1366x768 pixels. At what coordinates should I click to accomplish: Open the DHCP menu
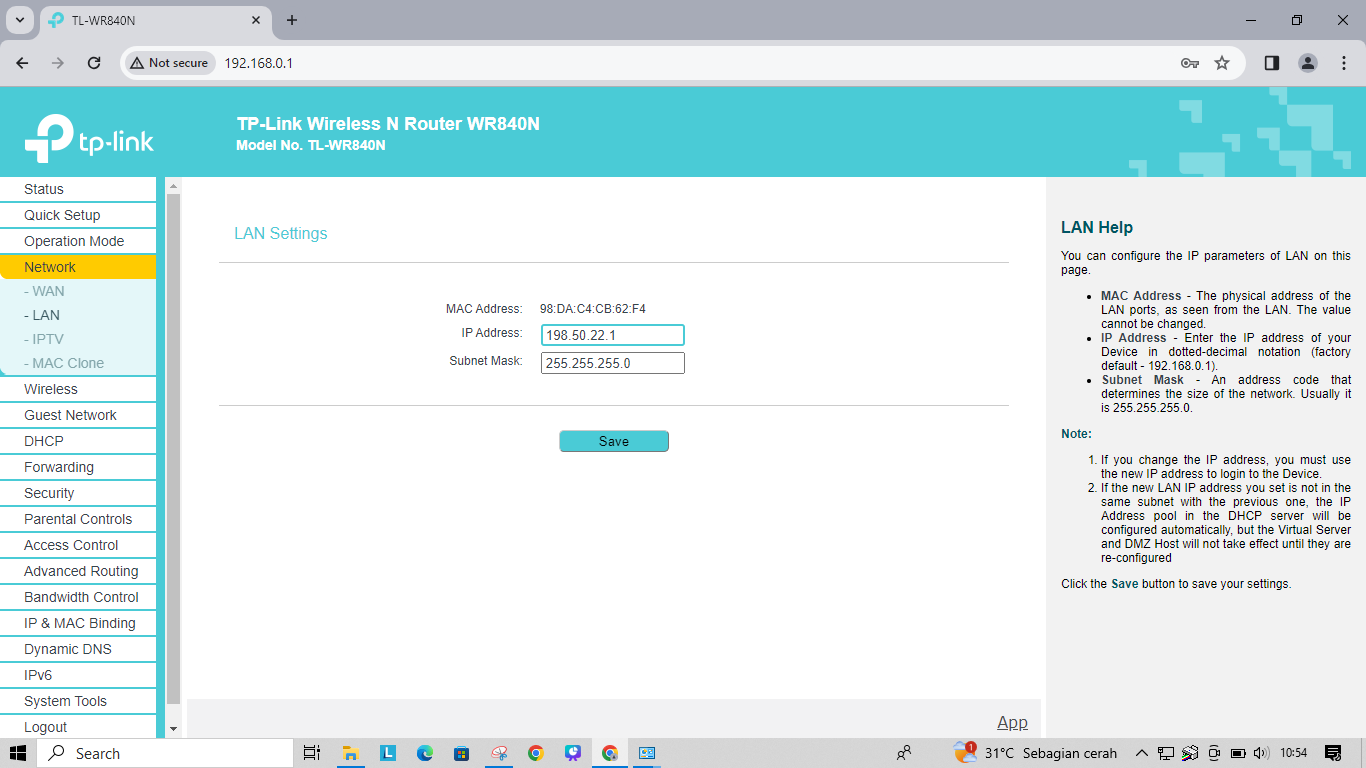pyautogui.click(x=78, y=441)
